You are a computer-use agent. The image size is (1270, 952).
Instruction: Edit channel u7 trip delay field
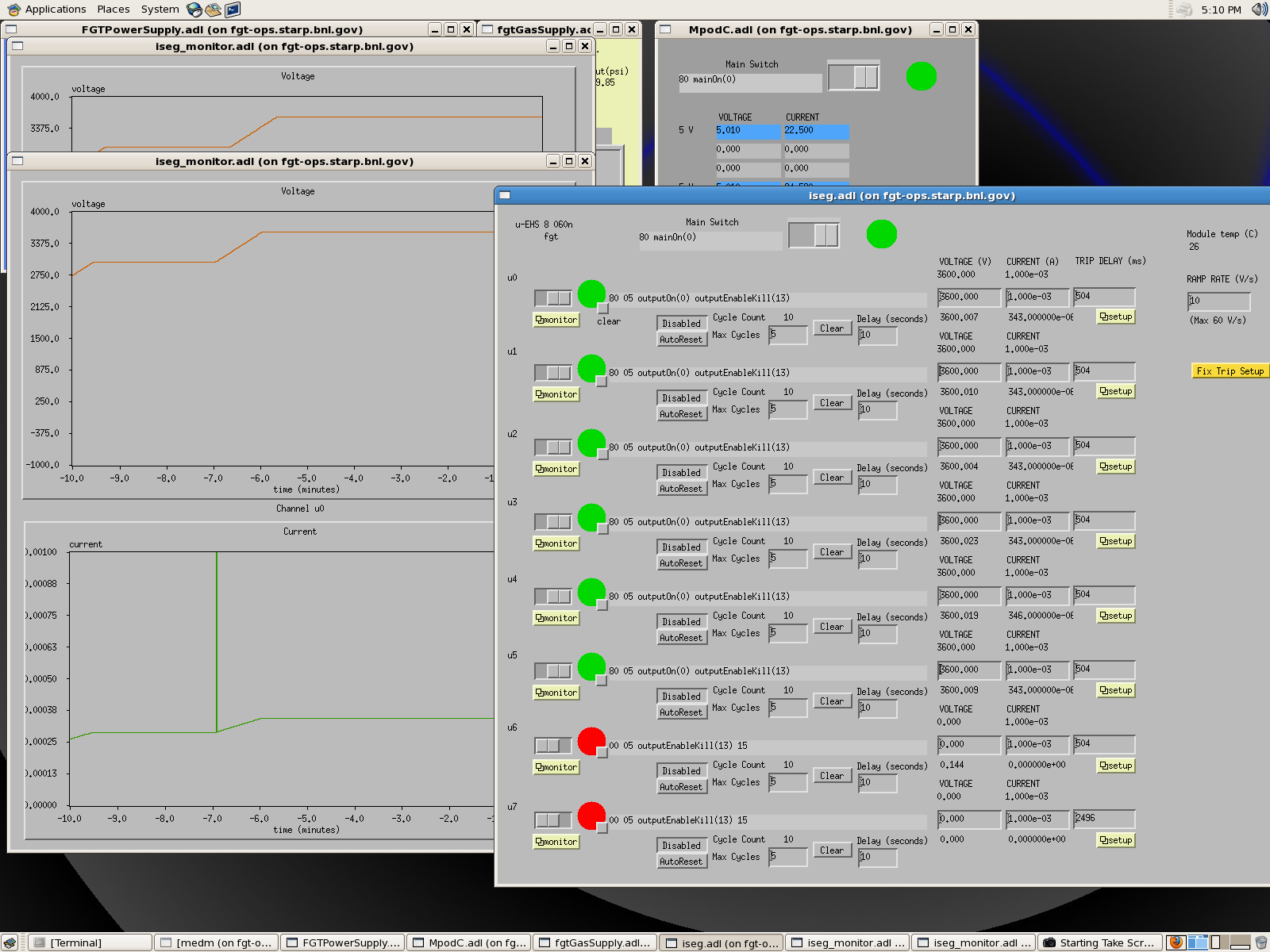pyautogui.click(x=1104, y=819)
